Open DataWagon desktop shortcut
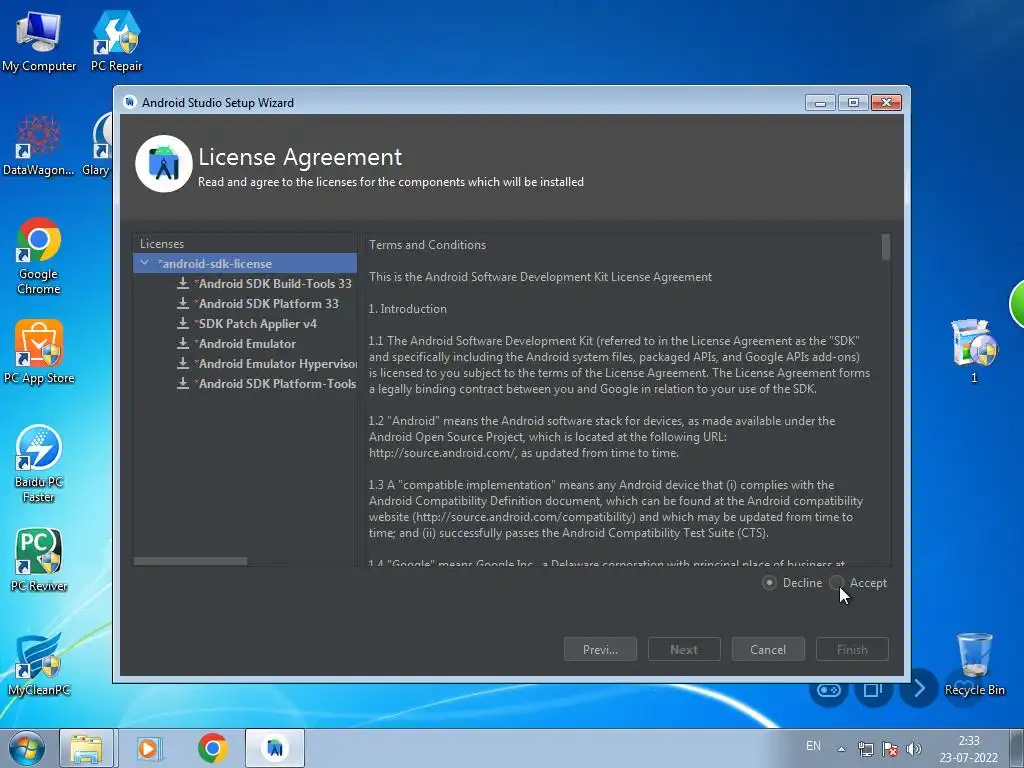1024x768 pixels. [39, 145]
